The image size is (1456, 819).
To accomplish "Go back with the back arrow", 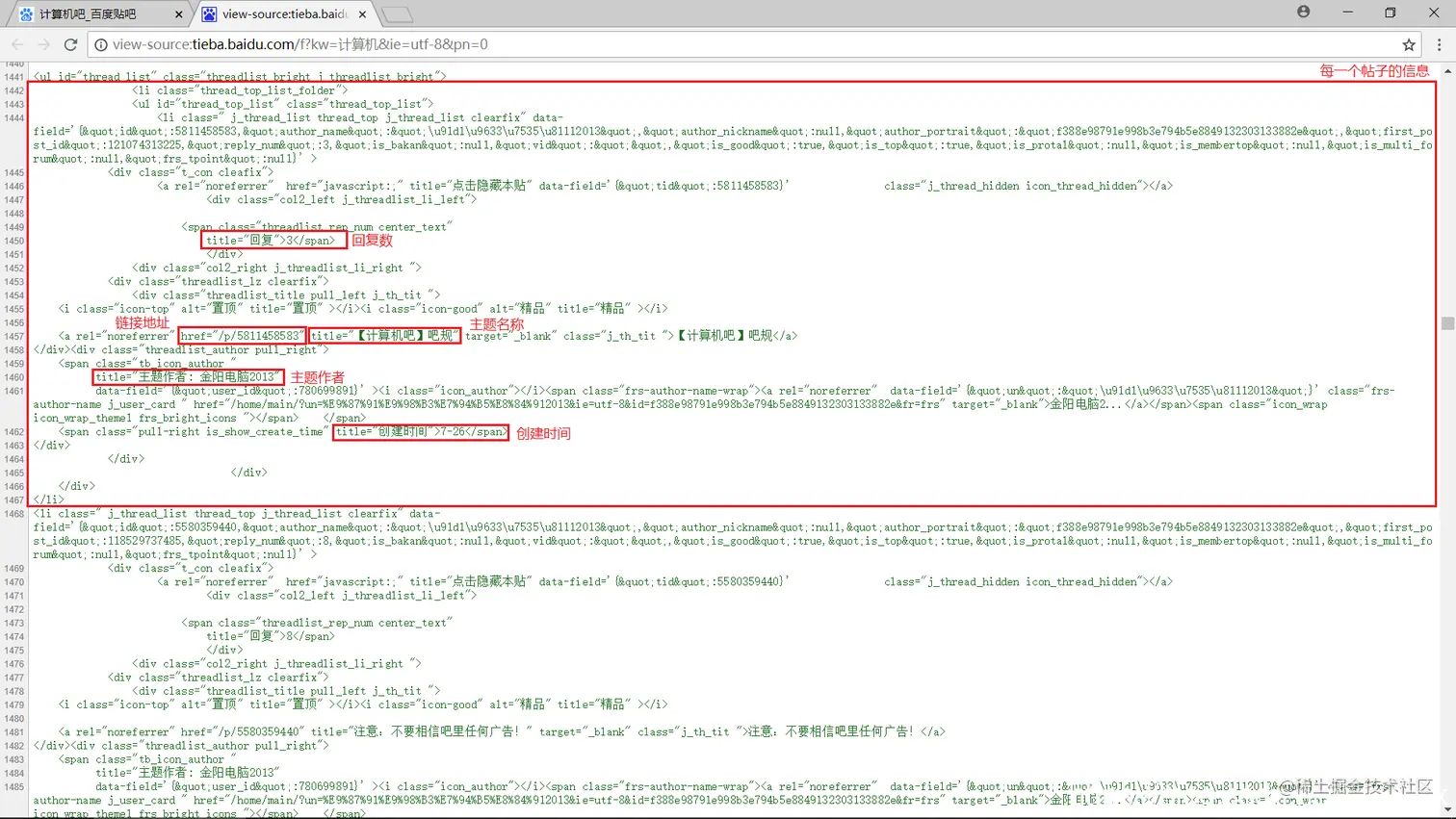I will click(17, 44).
